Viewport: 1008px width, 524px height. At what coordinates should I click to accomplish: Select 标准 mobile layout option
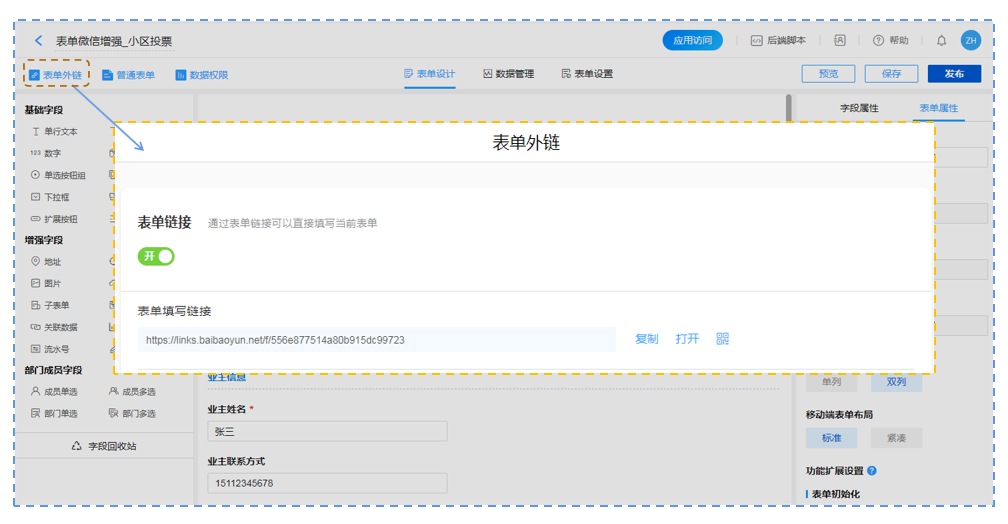[831, 438]
